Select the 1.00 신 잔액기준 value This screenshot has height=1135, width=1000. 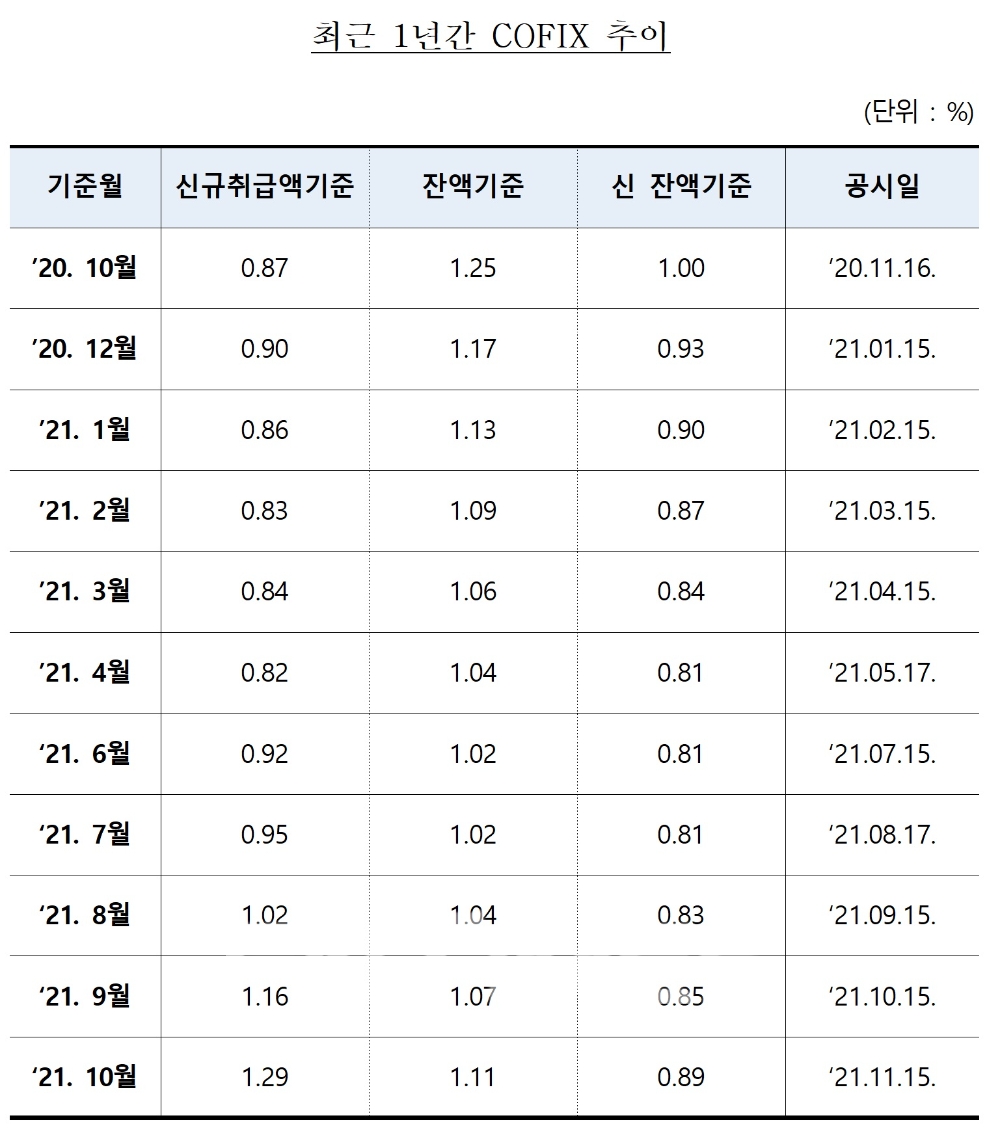tap(681, 268)
